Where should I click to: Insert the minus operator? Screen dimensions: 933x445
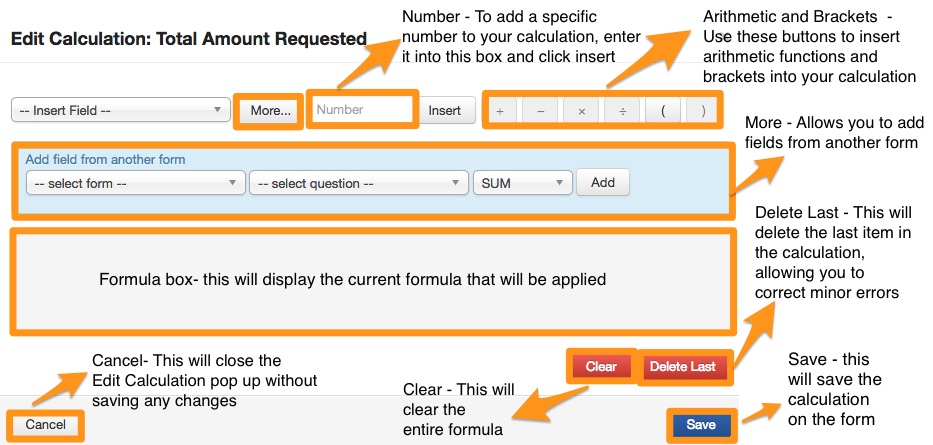coord(541,111)
